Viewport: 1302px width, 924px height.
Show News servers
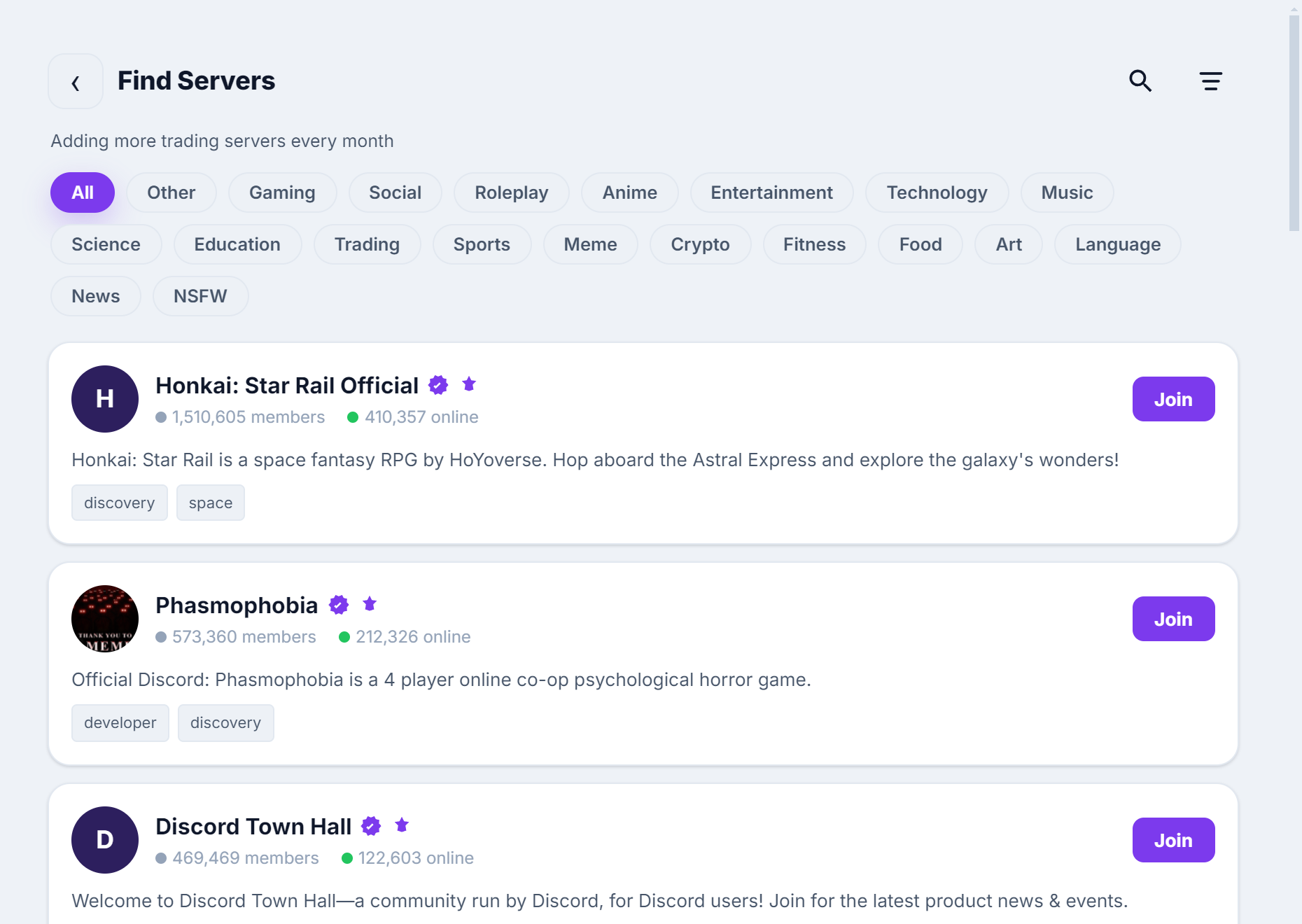96,296
